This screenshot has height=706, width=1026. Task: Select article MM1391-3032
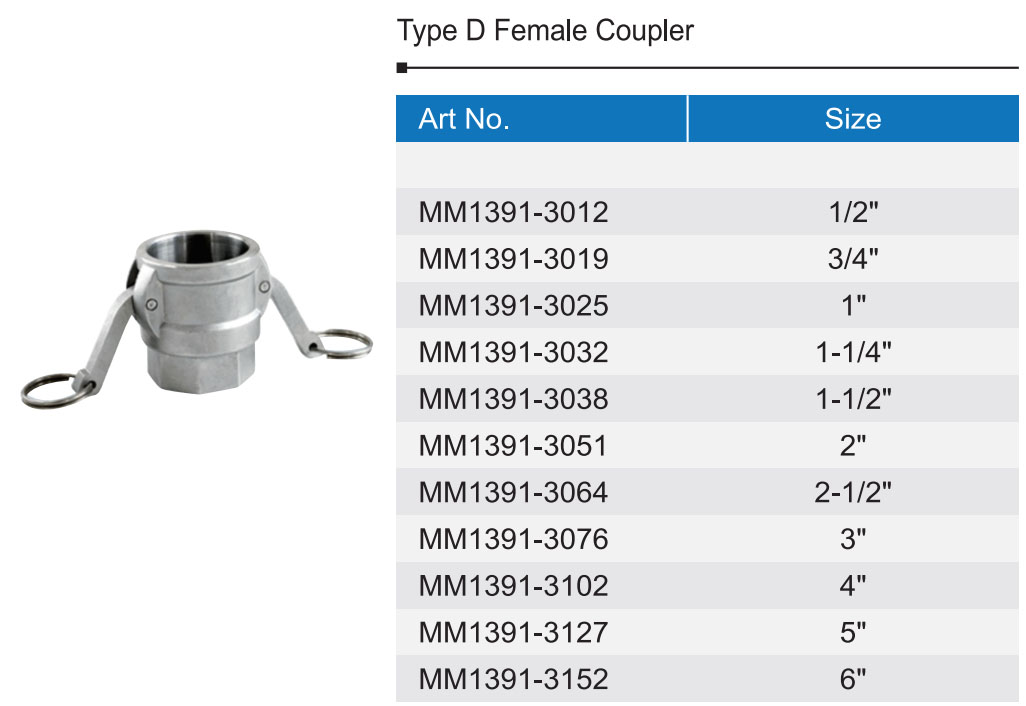pyautogui.click(x=513, y=352)
